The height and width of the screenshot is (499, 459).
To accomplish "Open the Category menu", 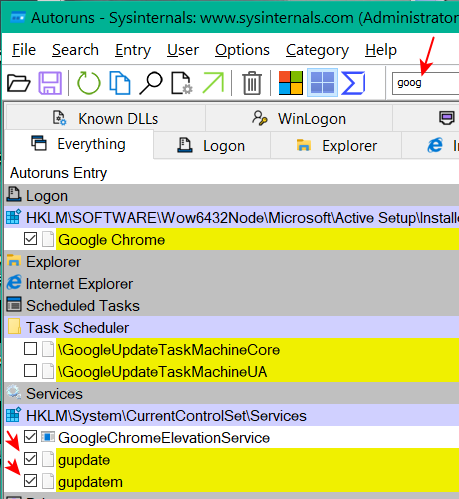I will 317,50.
